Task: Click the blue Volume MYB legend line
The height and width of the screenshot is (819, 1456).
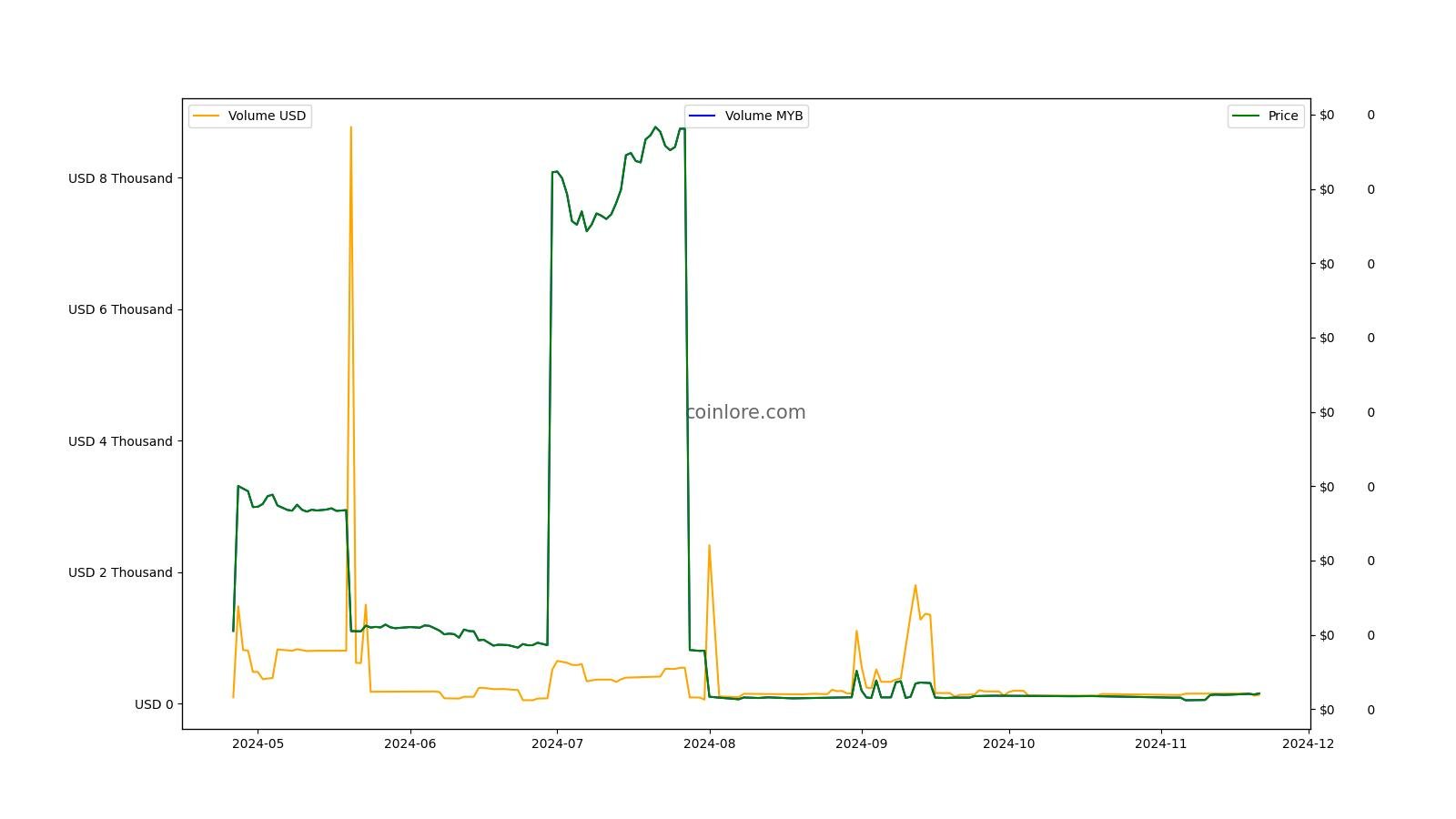Action: coord(703,116)
